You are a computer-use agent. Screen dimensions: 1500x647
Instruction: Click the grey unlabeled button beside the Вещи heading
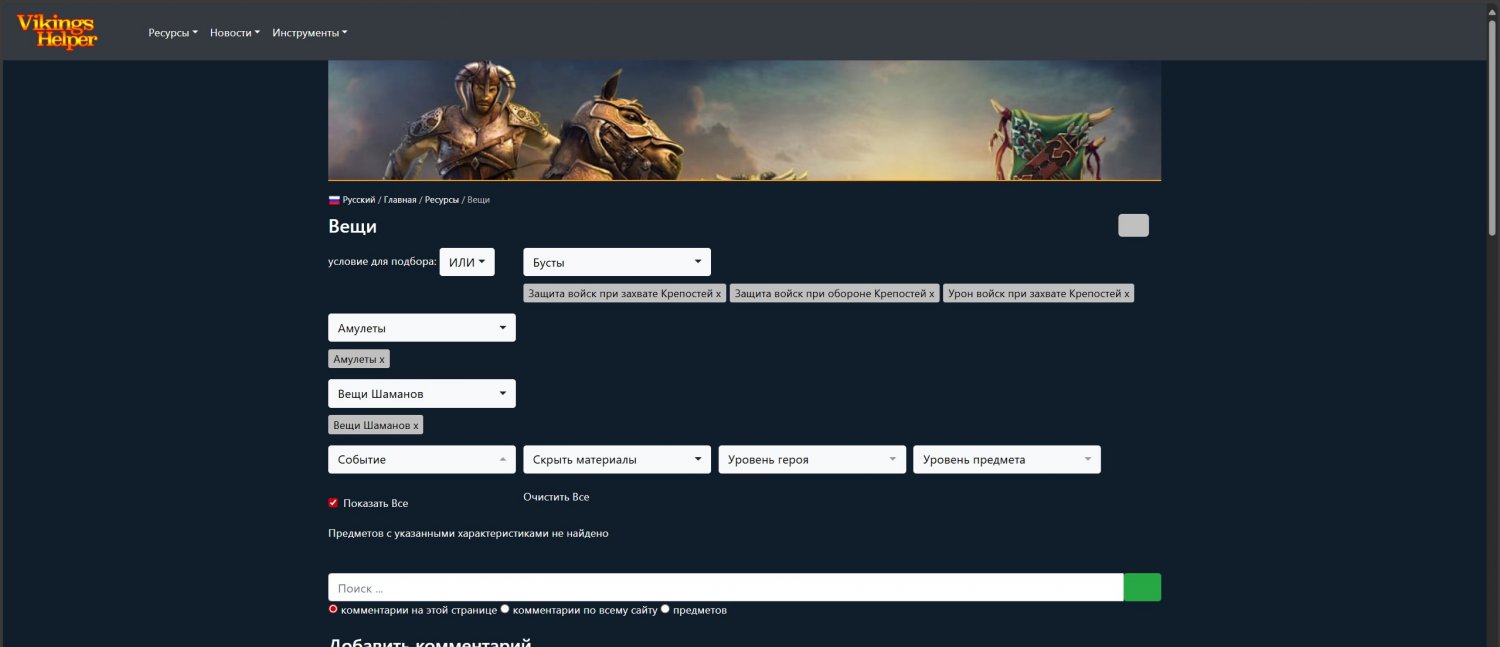[x=1133, y=225]
